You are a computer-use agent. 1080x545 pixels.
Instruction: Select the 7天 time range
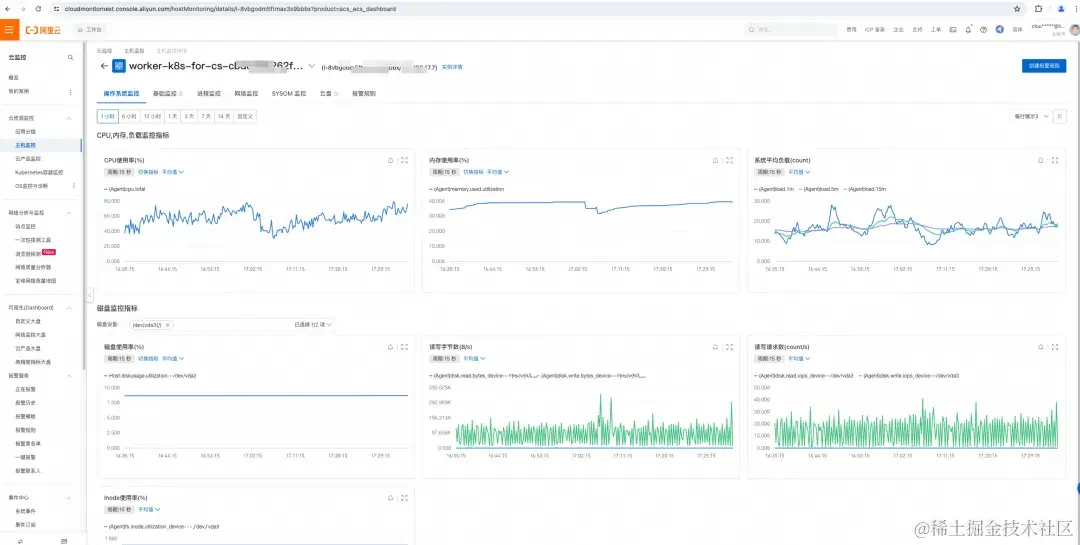[x=205, y=116]
